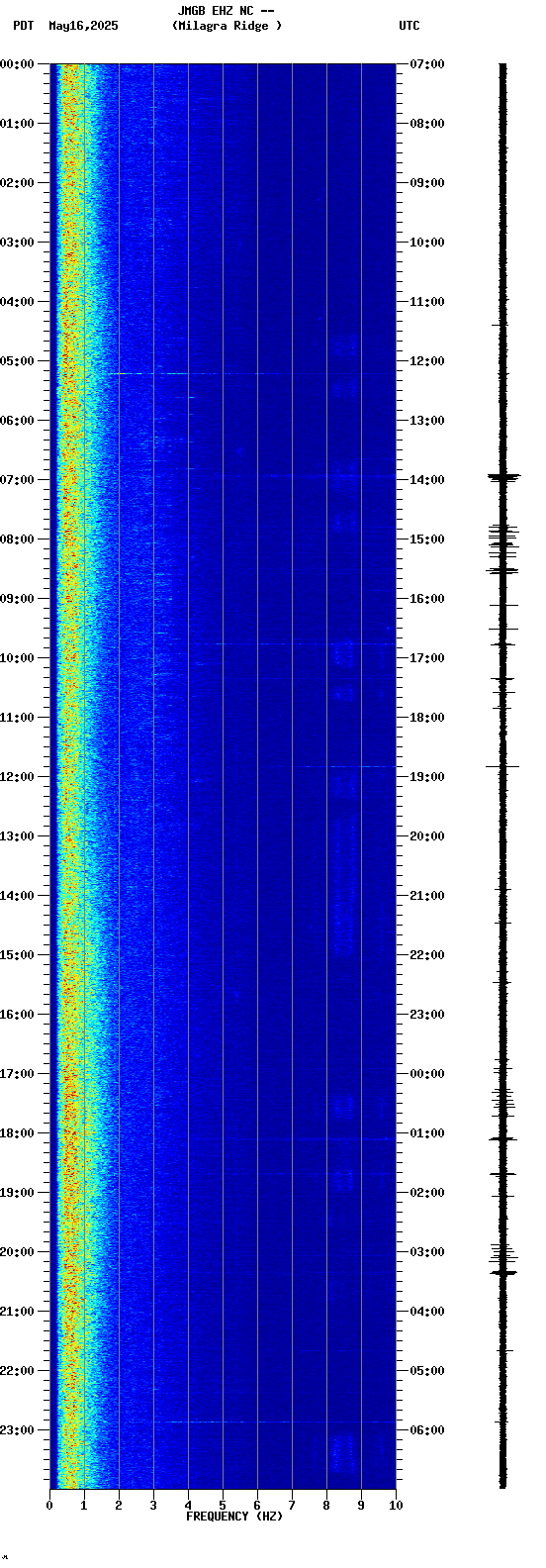Screen dimensions: 546x1568
Task: Click the 'May16,2025' date label
Action: click(x=83, y=26)
